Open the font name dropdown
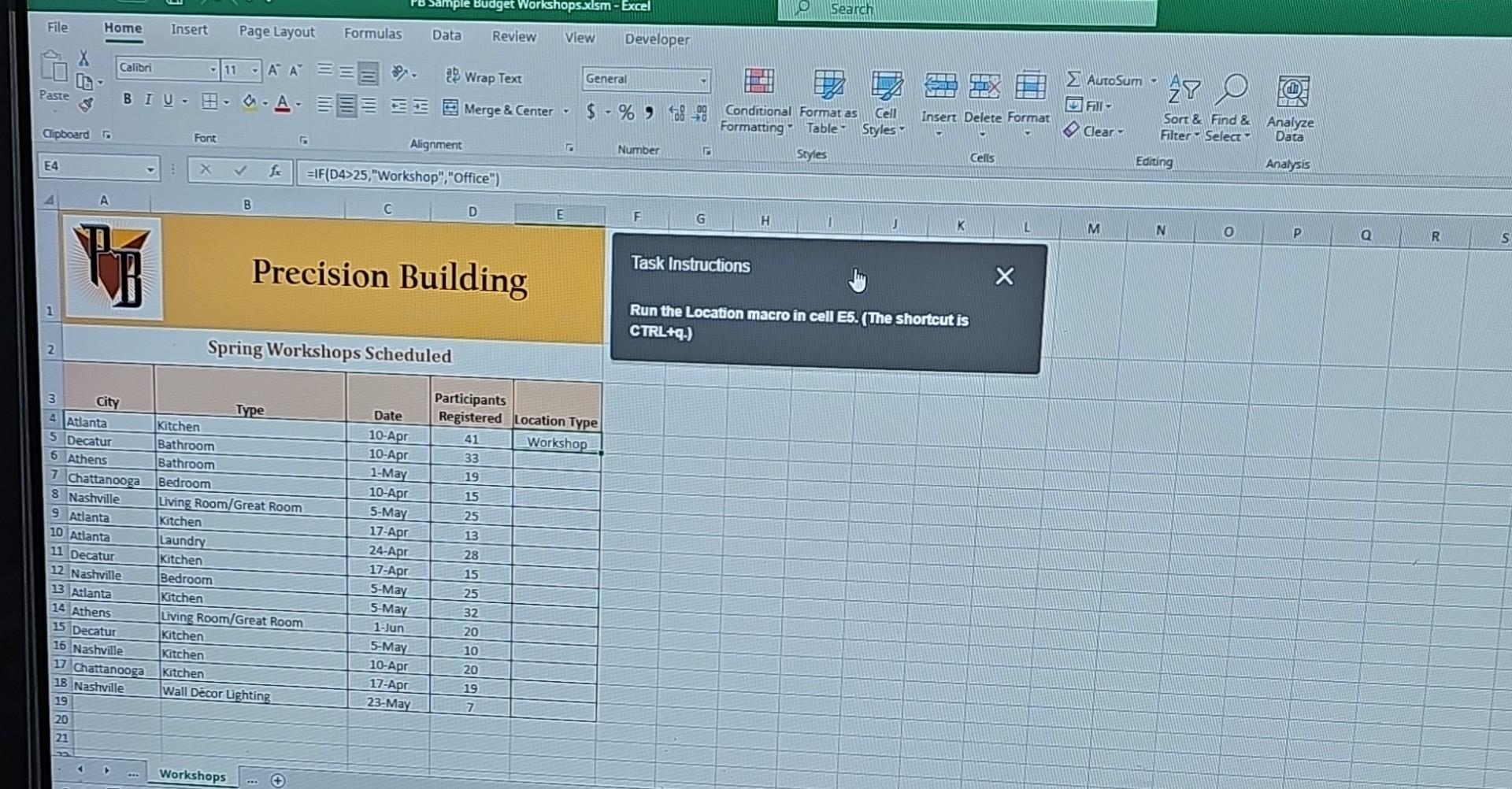The width and height of the screenshot is (1512, 789). click(213, 69)
